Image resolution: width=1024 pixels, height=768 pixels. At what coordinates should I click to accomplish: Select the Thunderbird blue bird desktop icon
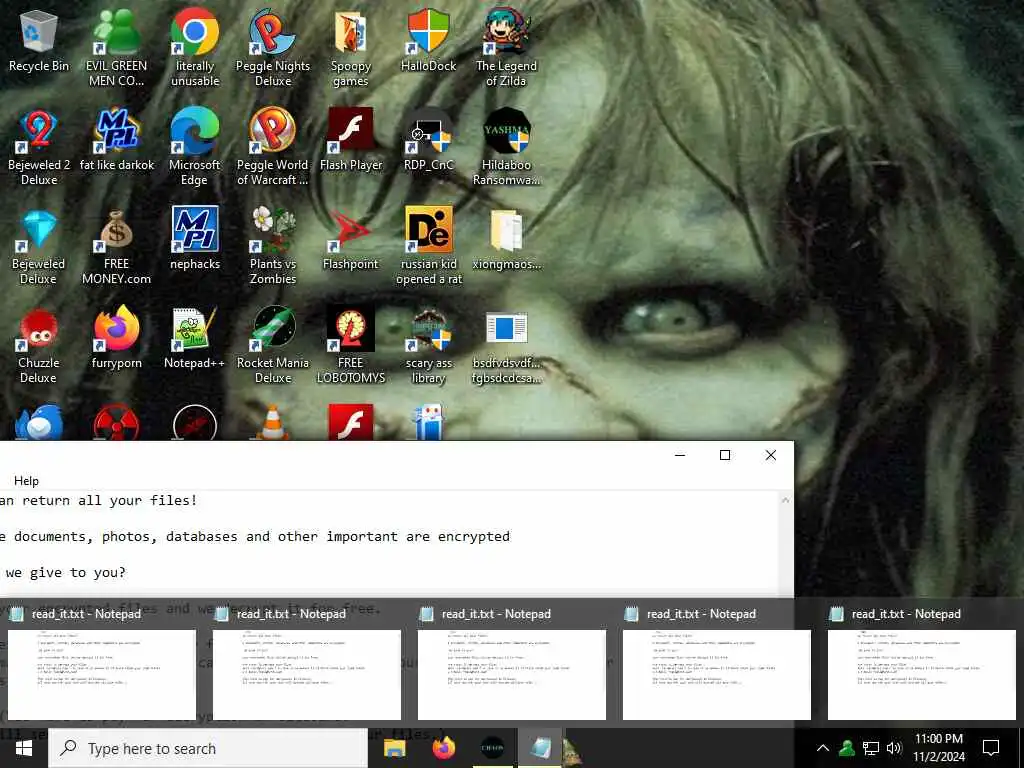click(x=39, y=423)
